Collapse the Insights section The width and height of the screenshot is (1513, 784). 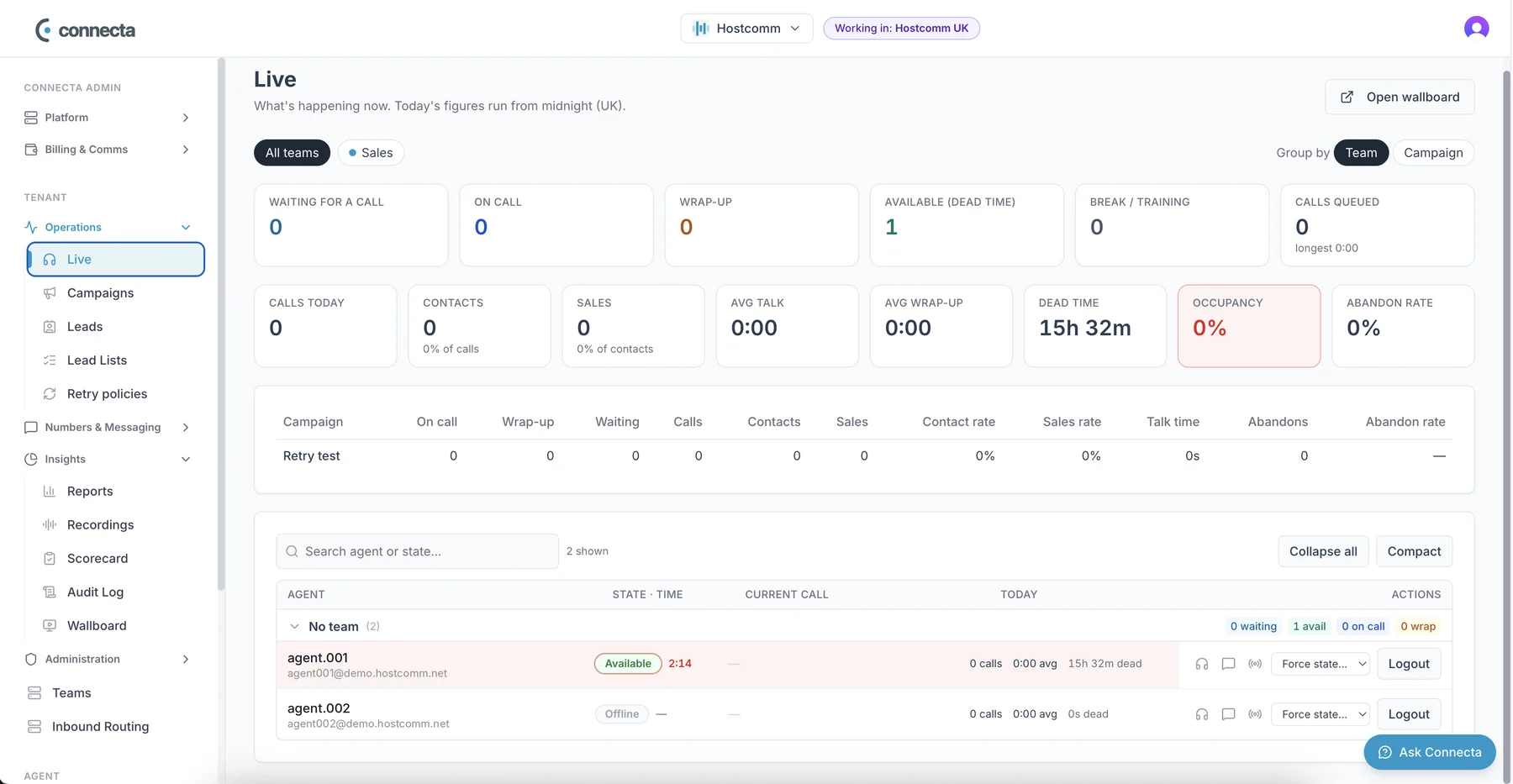pos(108,460)
